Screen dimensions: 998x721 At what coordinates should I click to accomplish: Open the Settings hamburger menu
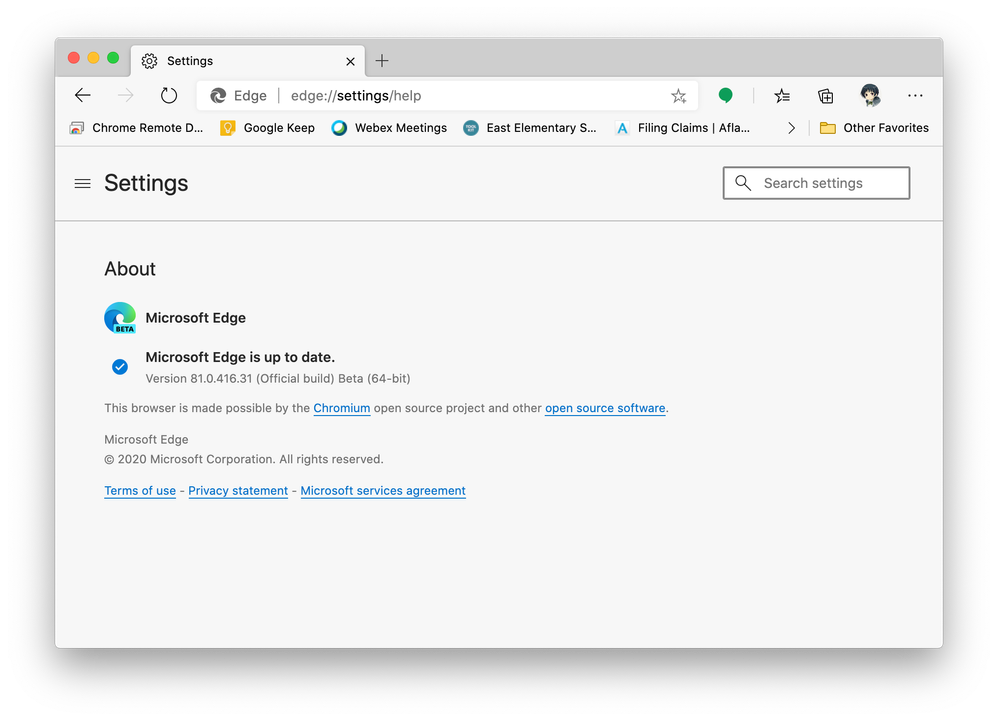[x=83, y=184]
